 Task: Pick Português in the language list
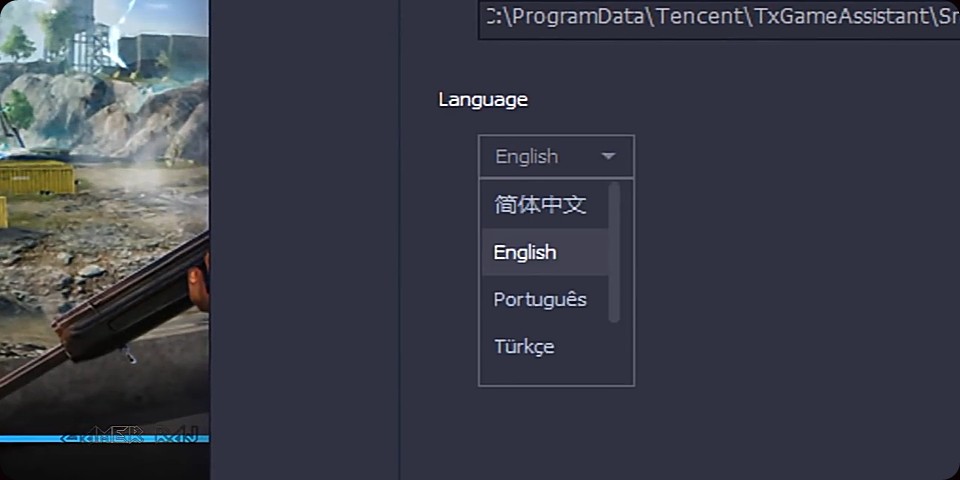pyautogui.click(x=540, y=299)
